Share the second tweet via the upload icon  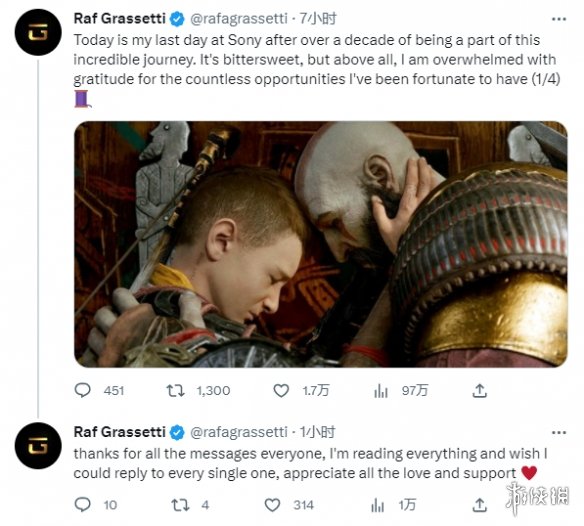click(480, 505)
